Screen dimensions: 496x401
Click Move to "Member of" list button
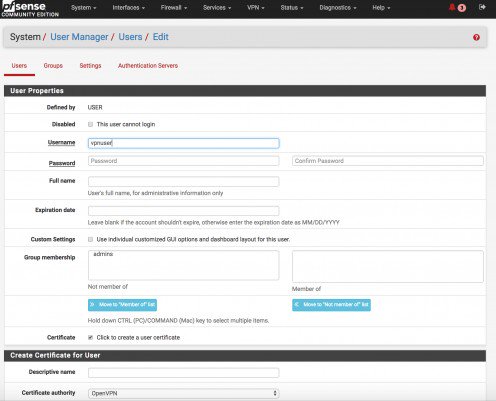coord(122,305)
